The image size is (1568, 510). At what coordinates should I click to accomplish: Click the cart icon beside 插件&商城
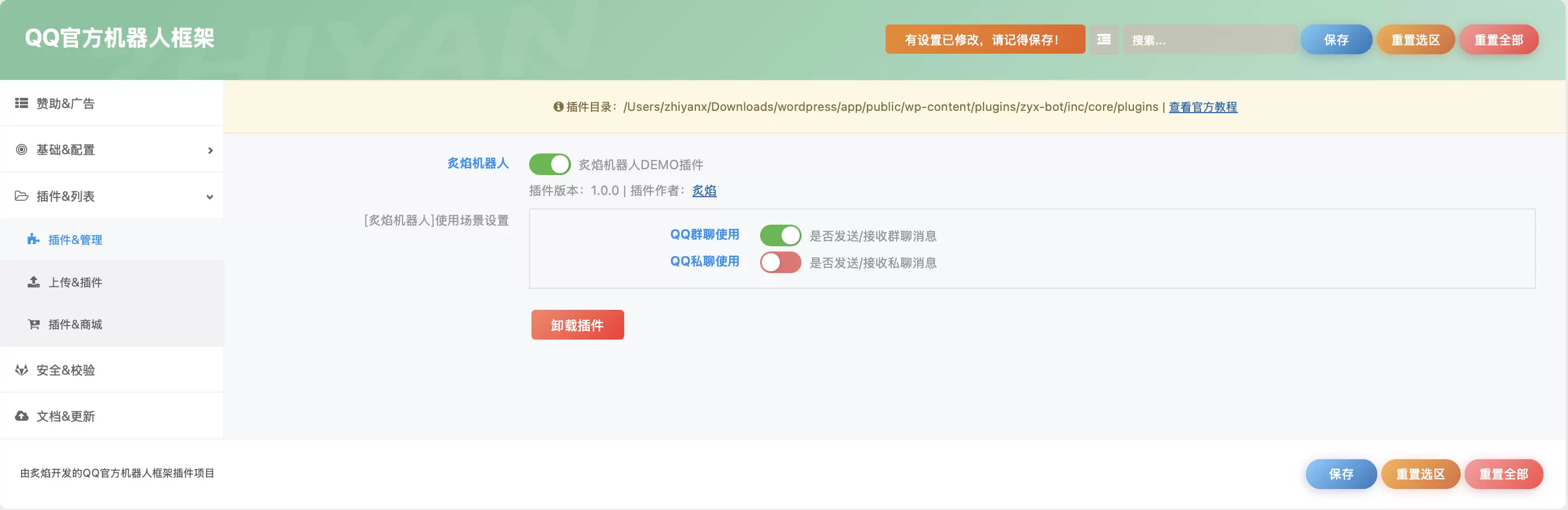[33, 324]
